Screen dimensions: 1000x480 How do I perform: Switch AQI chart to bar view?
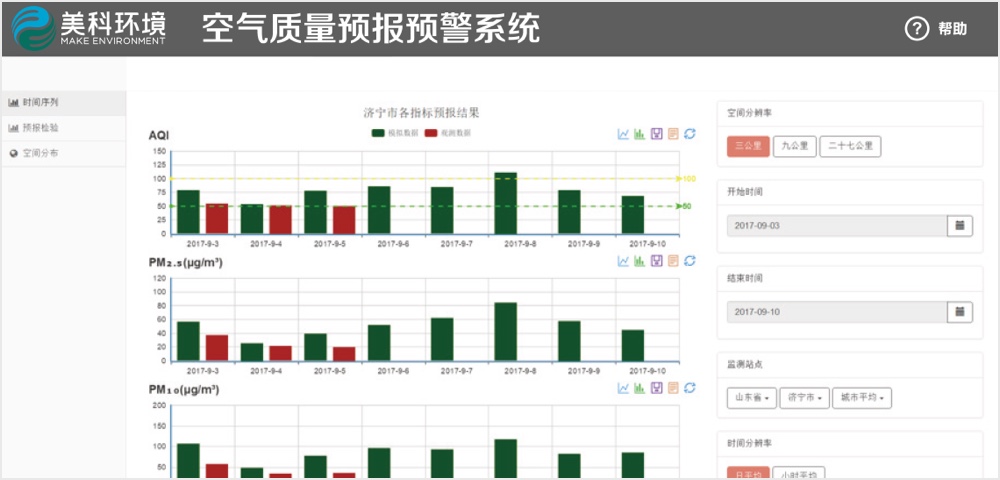[x=639, y=134]
